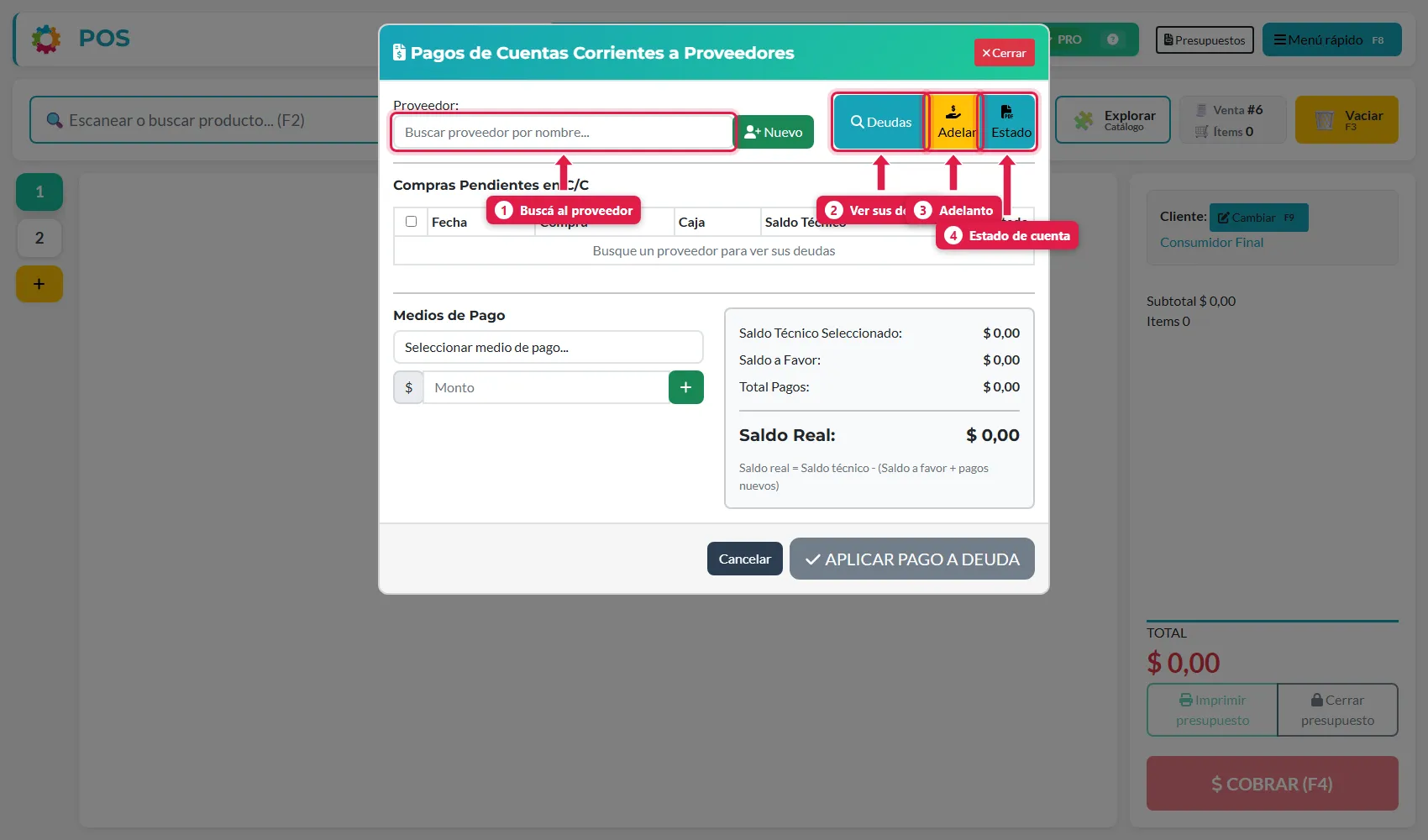
Task: Click Cerrar presupuesto with the lock
Action: coord(1337,710)
